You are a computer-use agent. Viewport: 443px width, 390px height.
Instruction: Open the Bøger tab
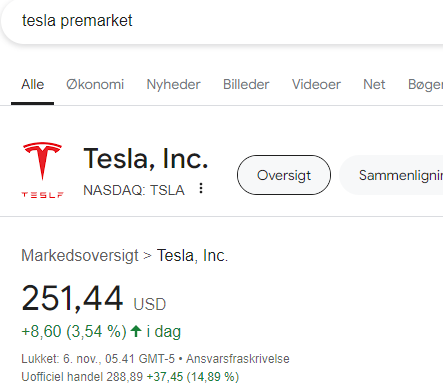pos(425,85)
